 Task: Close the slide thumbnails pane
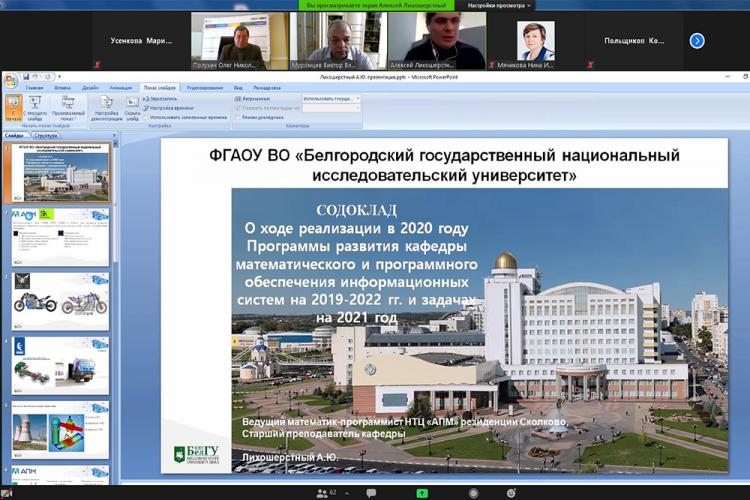114,135
